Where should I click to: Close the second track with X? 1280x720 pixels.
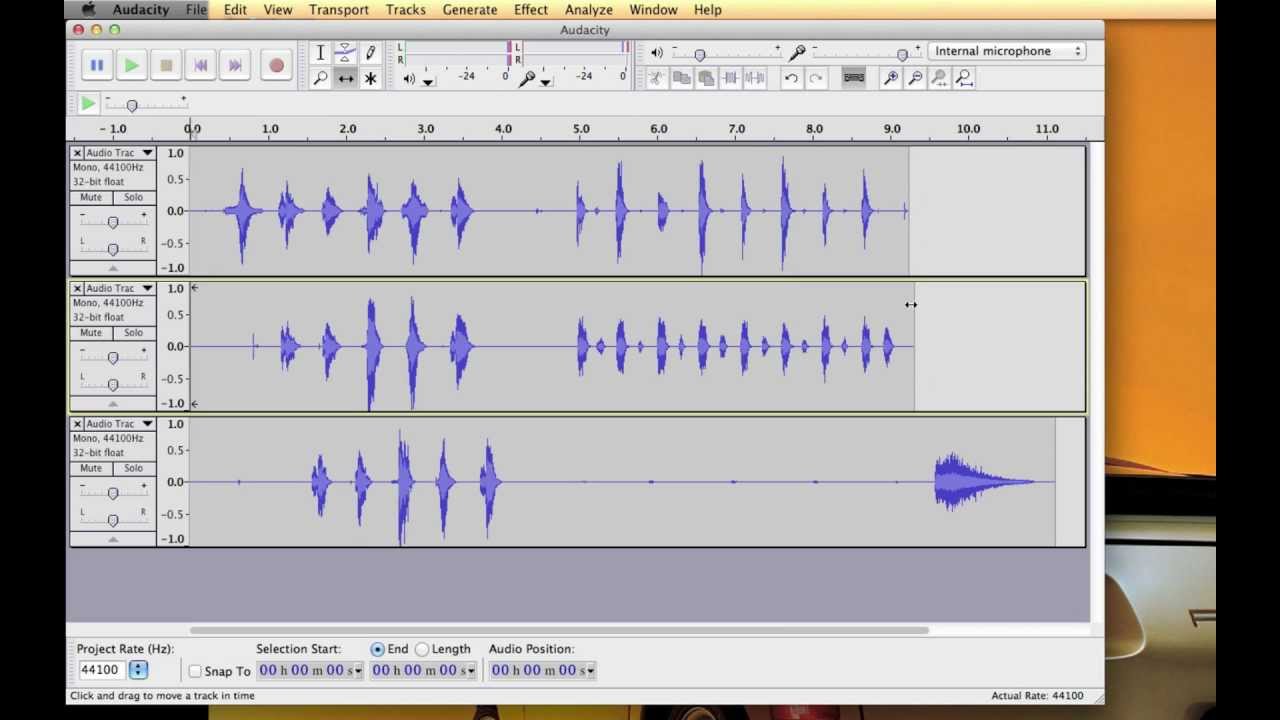(x=77, y=288)
